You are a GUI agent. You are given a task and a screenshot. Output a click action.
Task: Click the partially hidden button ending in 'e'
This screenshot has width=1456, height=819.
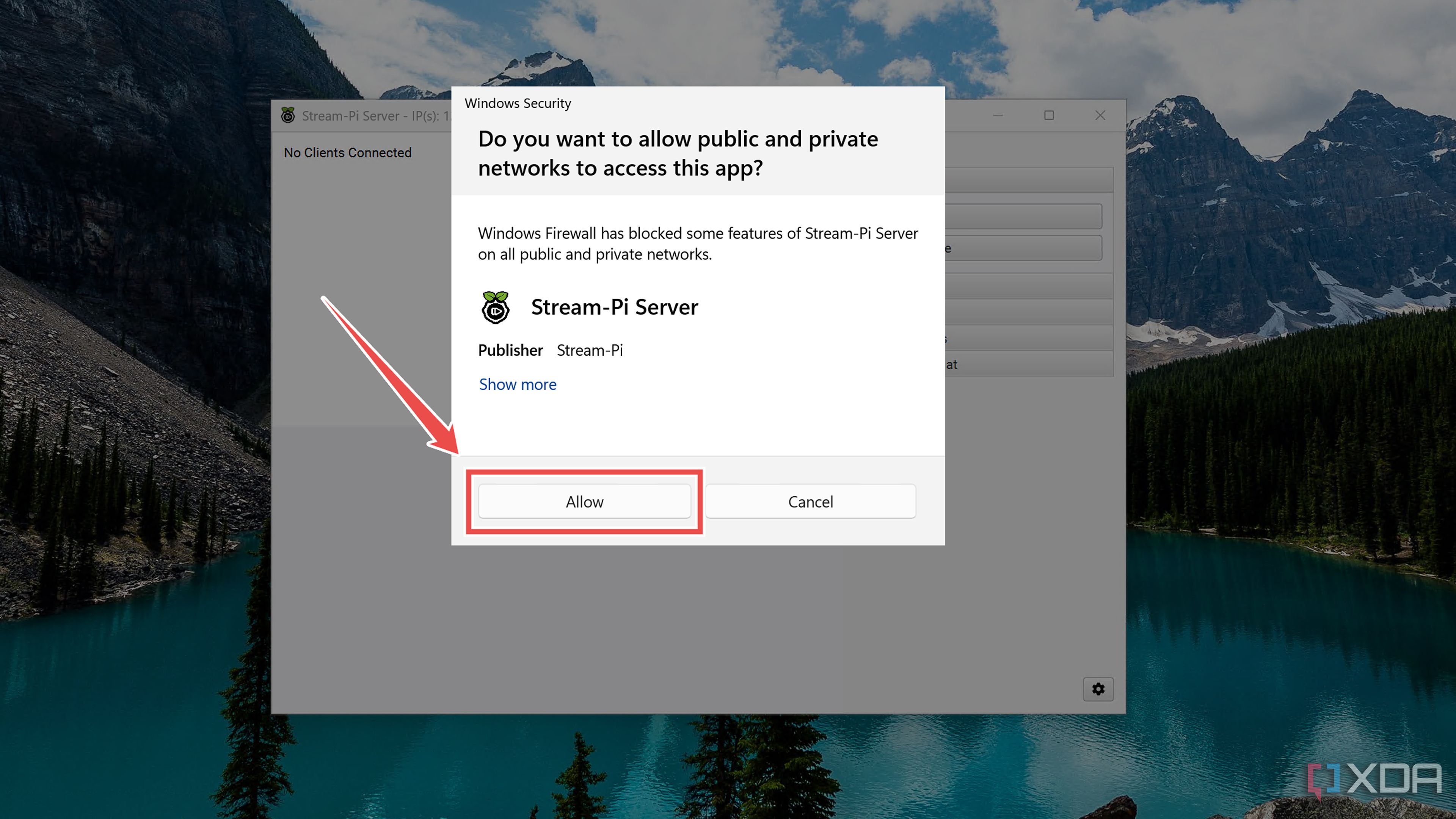pos(1023,248)
